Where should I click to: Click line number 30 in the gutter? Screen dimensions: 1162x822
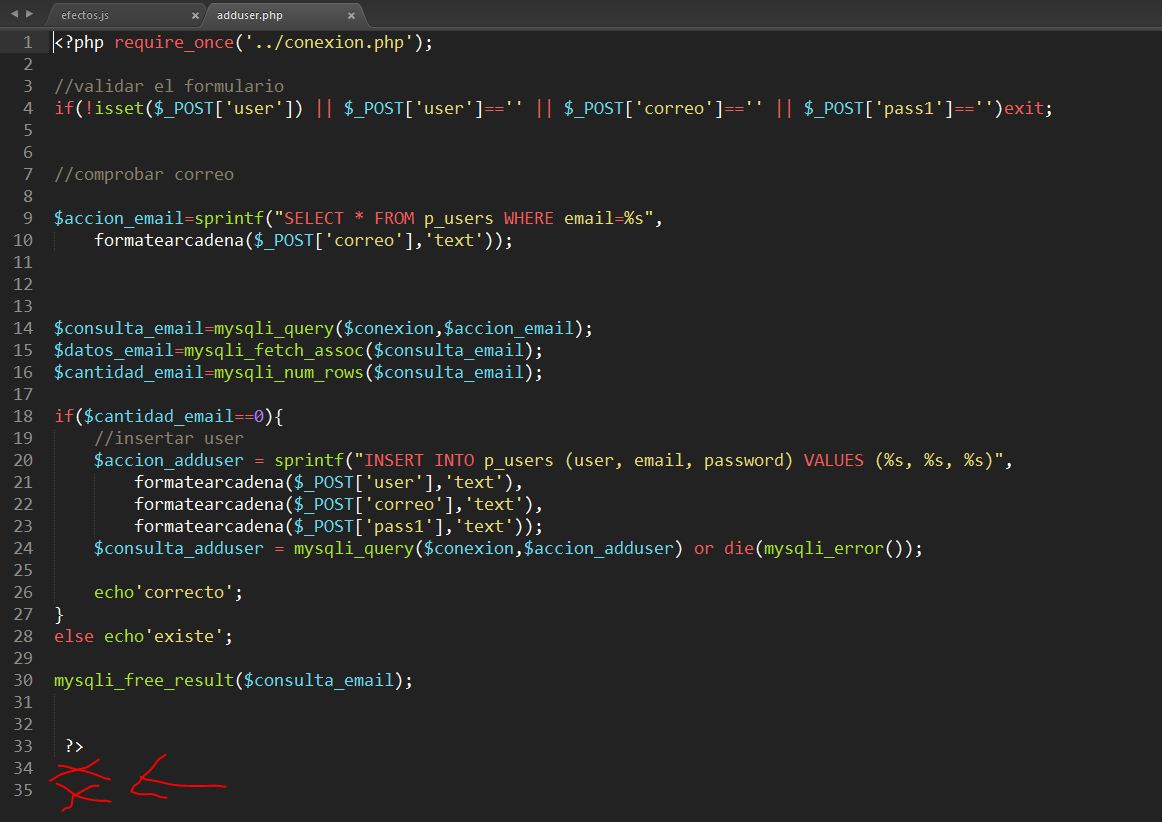[x=22, y=680]
